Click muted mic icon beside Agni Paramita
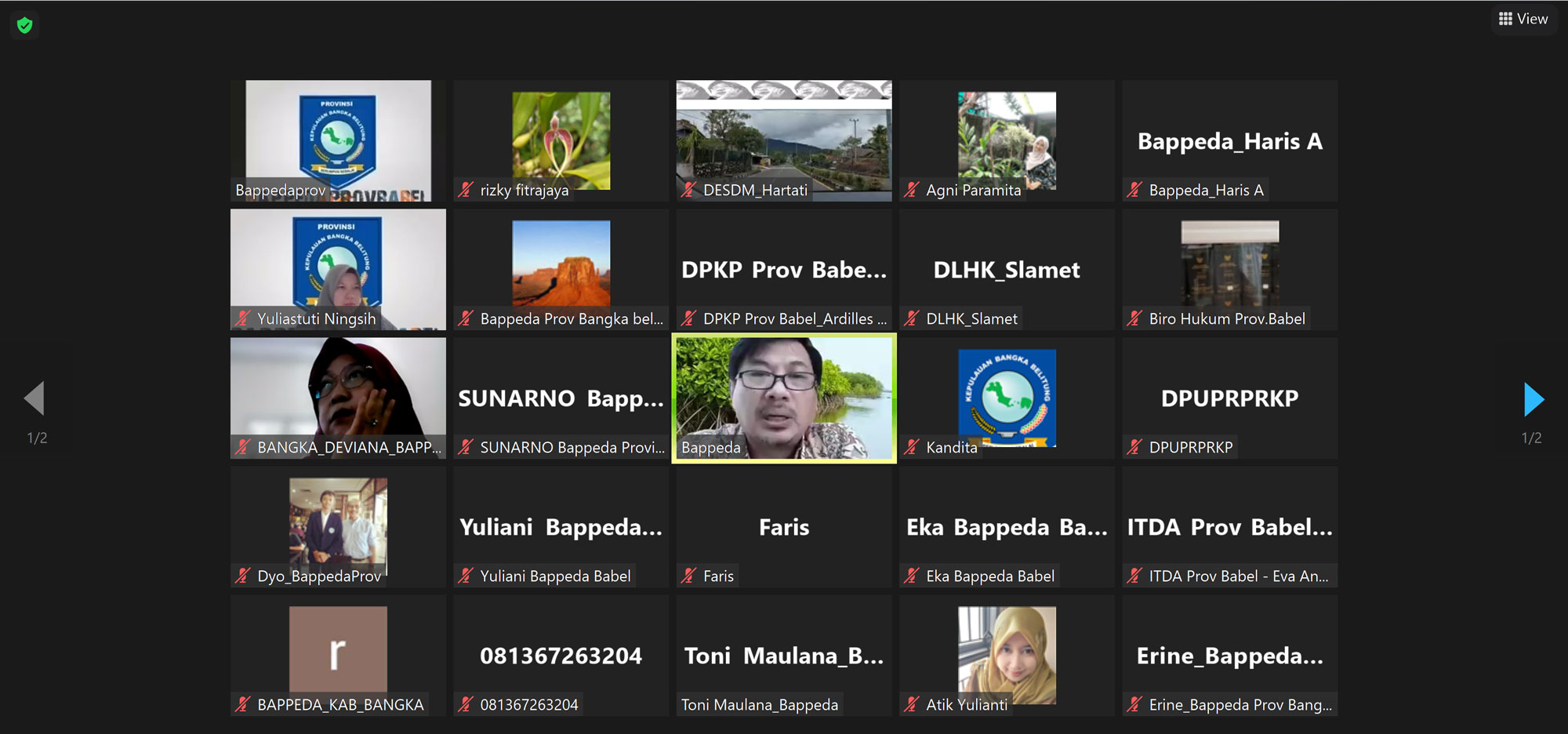 911,190
